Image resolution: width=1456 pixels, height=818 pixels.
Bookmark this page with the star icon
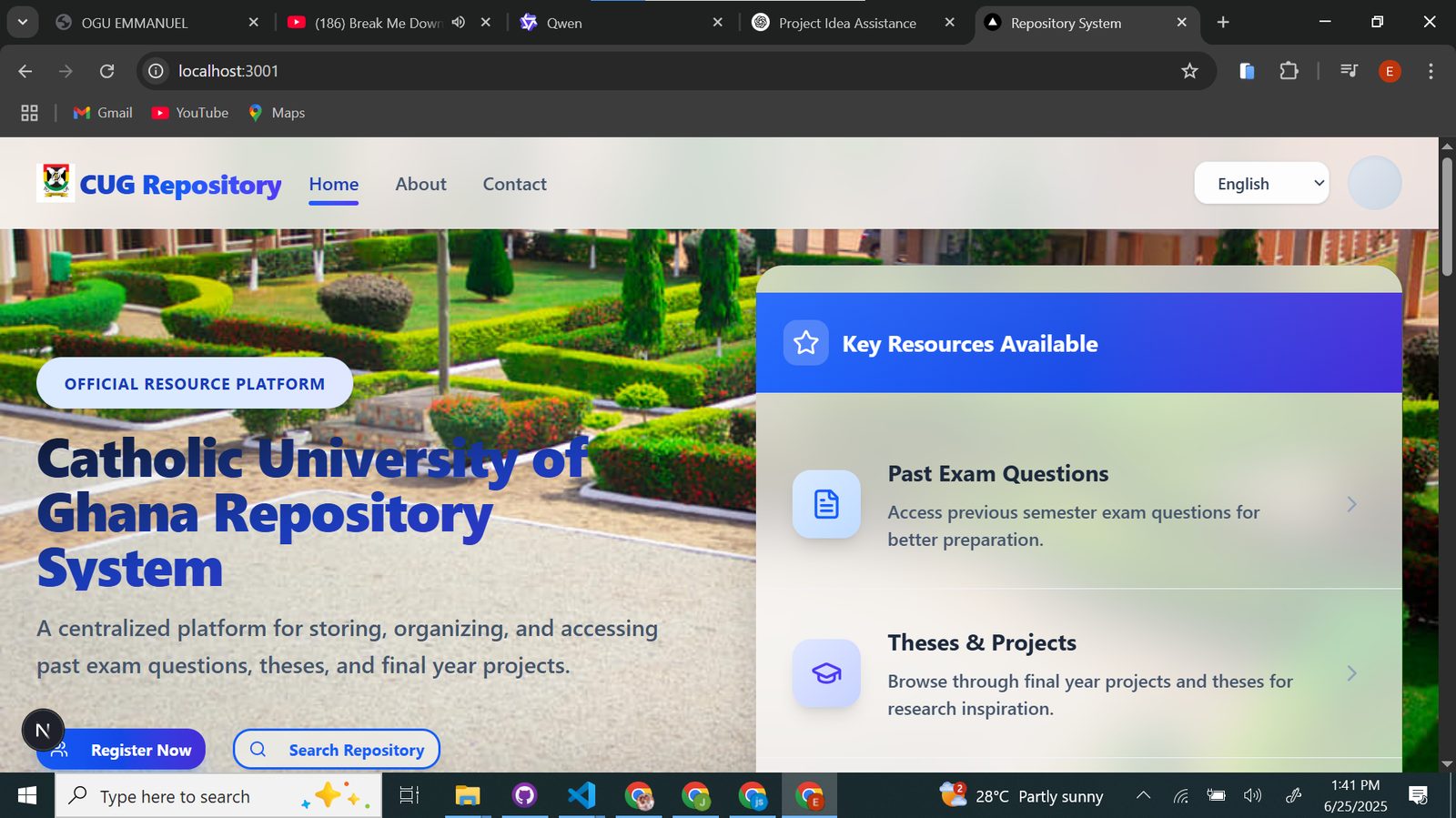click(x=1189, y=71)
